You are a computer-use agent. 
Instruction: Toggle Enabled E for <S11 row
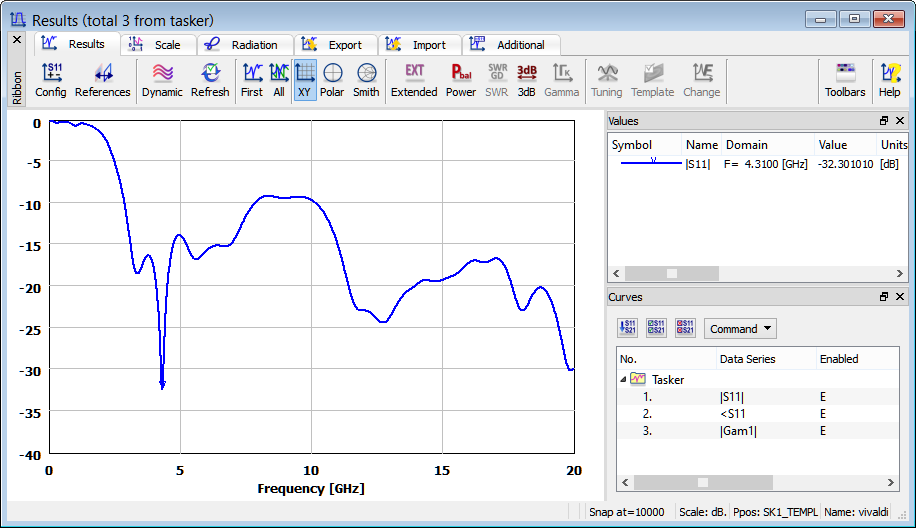[823, 414]
